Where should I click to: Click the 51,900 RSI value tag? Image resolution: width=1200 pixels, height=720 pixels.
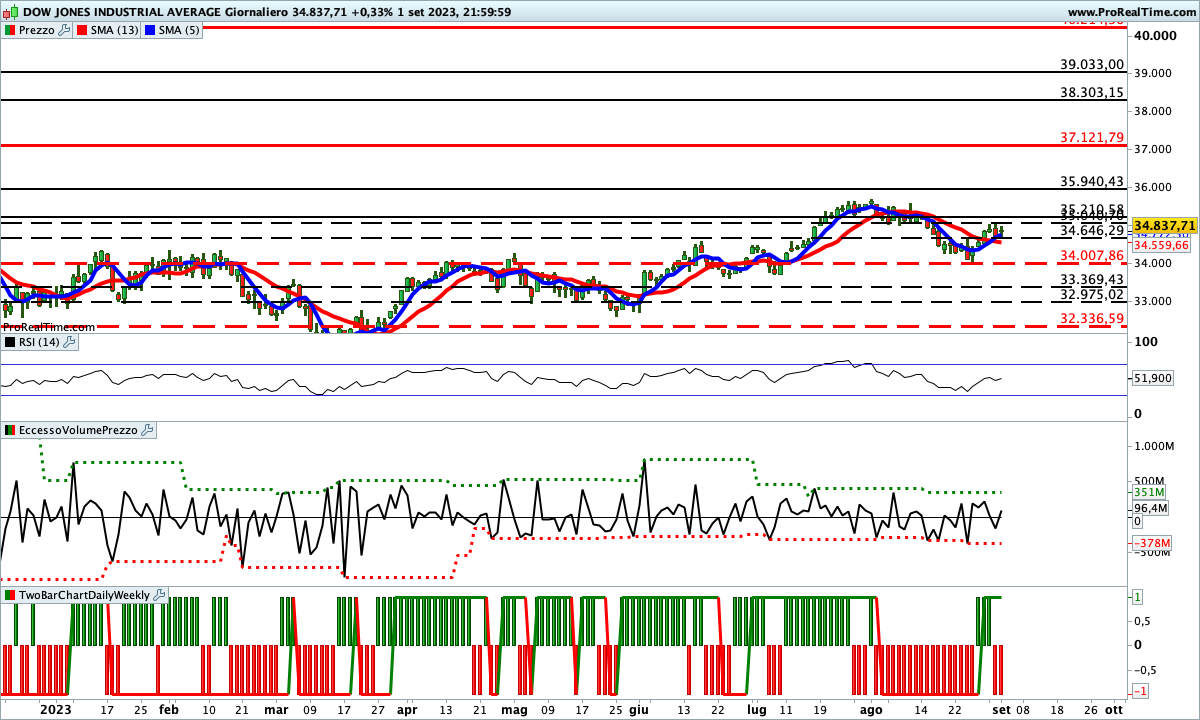[x=1153, y=378]
